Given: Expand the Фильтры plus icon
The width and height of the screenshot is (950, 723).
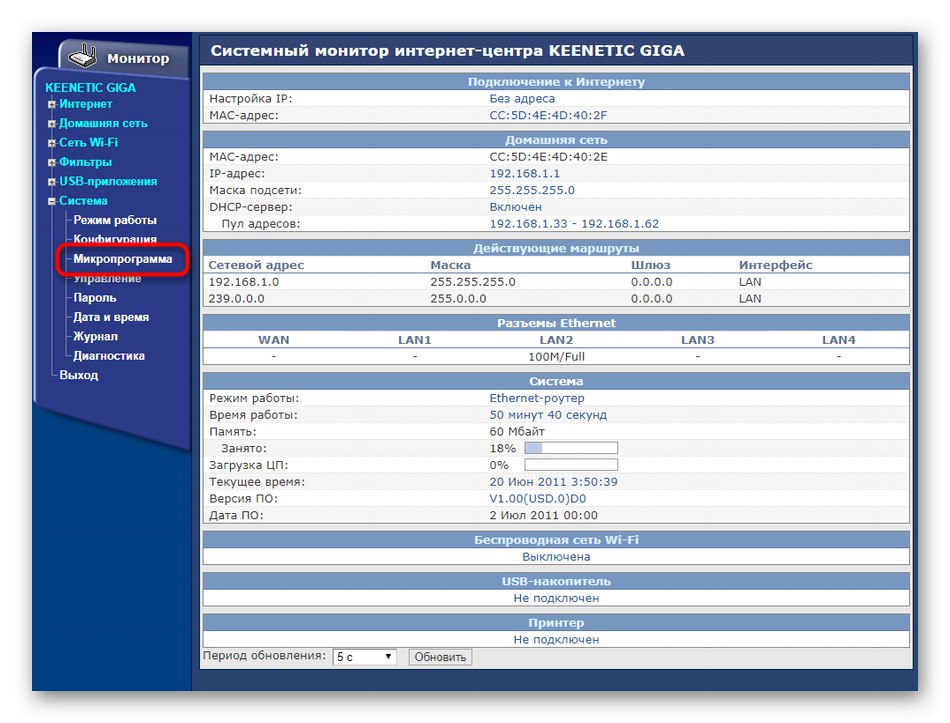Looking at the screenshot, I should click(51, 162).
